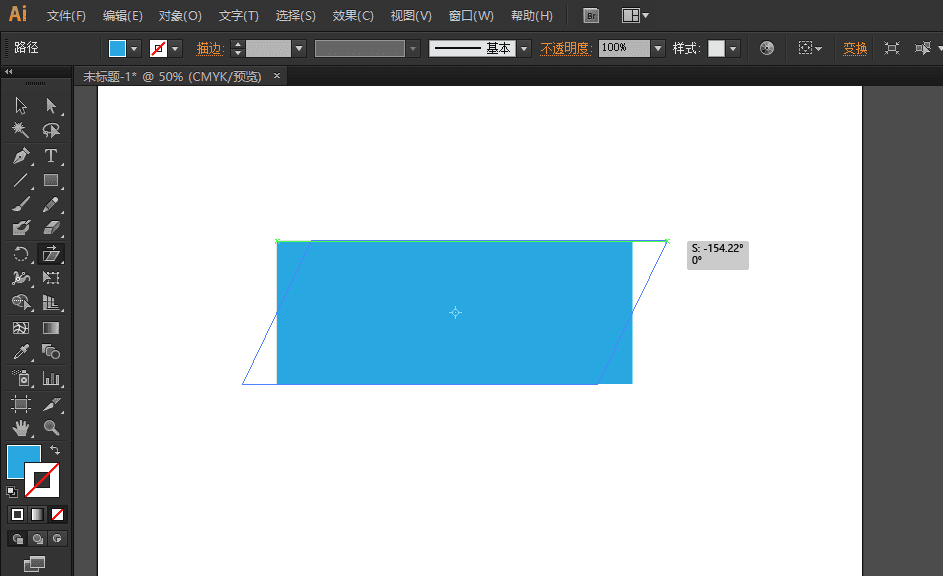Open 帮助(H) menu
This screenshot has width=943, height=576.
click(532, 16)
